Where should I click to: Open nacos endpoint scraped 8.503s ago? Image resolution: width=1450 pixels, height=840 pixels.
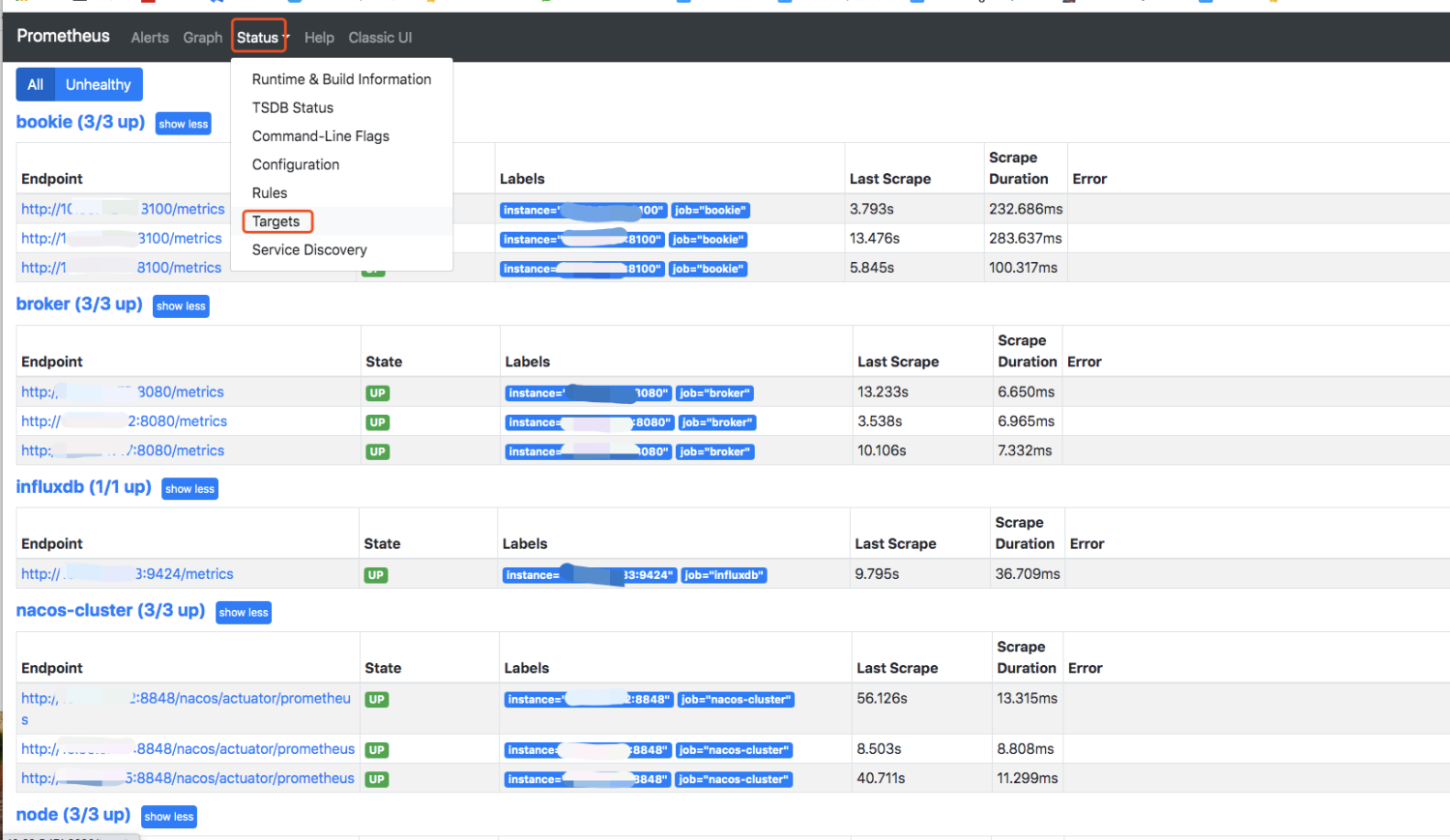coord(188,749)
